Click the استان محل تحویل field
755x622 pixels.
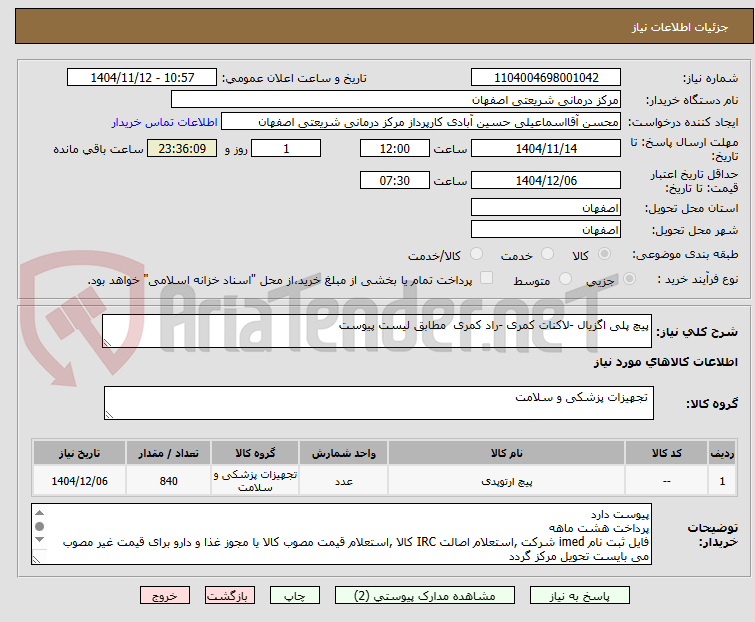(546, 207)
